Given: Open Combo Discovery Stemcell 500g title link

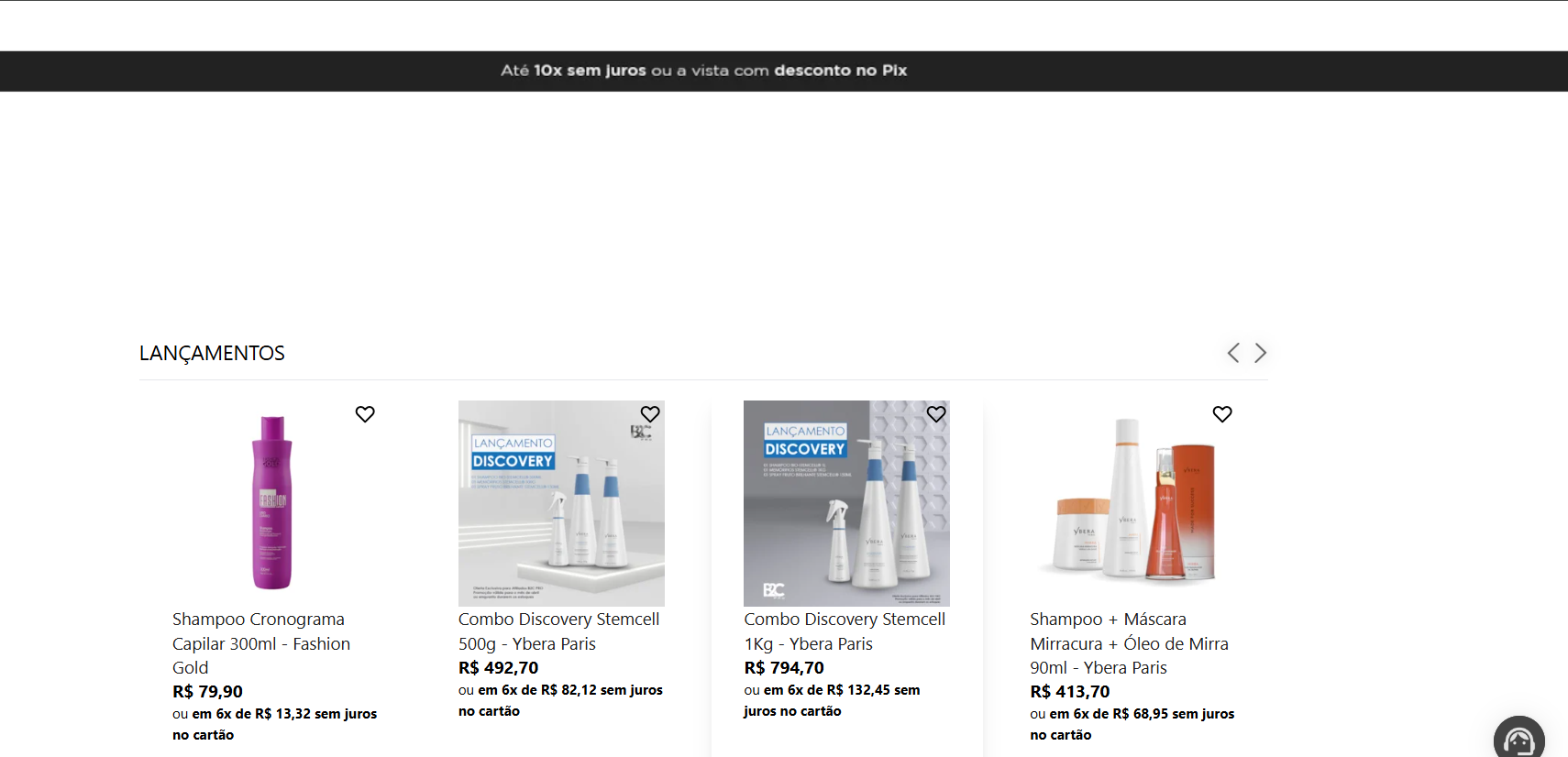Looking at the screenshot, I should 559,631.
